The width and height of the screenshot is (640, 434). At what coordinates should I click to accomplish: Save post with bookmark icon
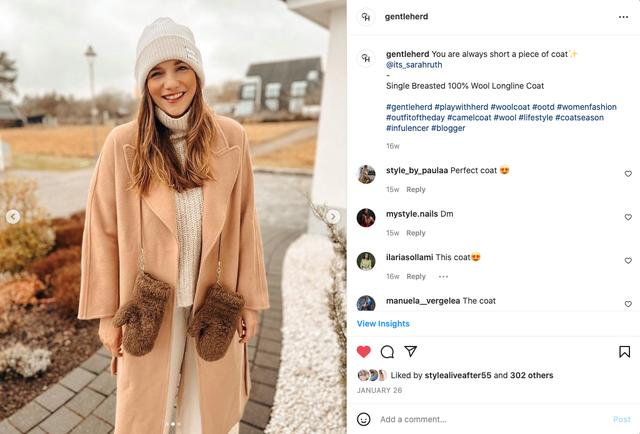coord(624,352)
